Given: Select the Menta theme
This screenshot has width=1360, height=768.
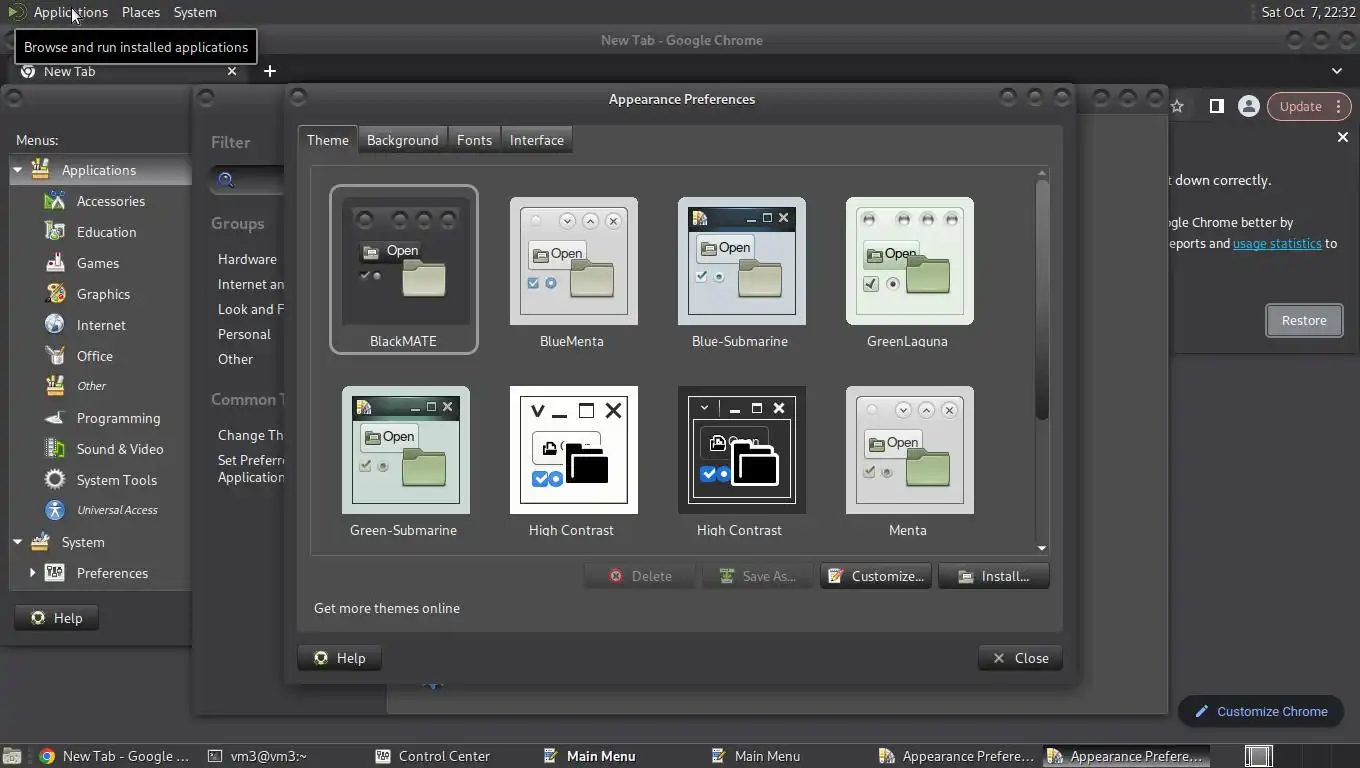Looking at the screenshot, I should click(908, 460).
